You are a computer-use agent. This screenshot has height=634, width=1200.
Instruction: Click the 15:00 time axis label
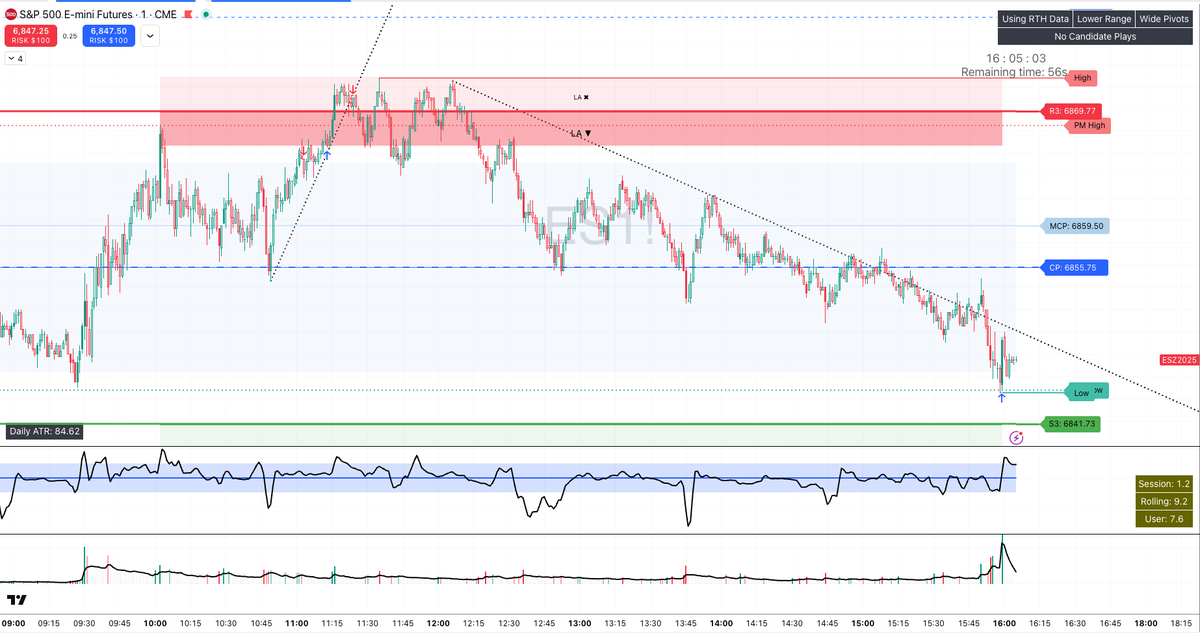pyautogui.click(x=862, y=622)
